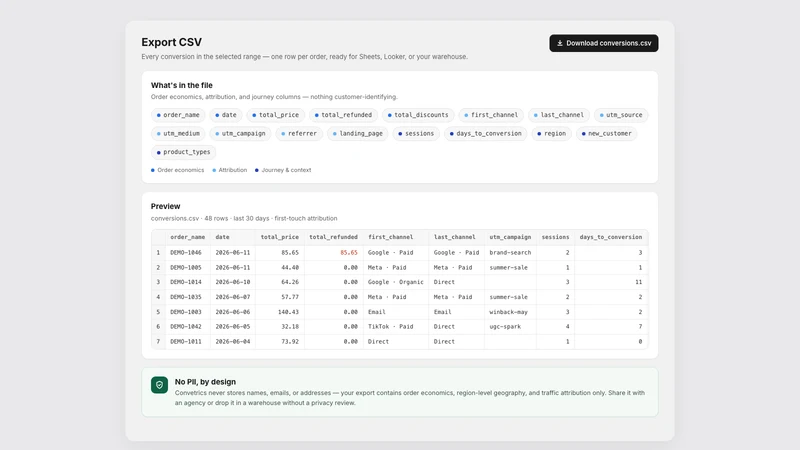Click the 140.43 total price cell
The height and width of the screenshot is (450, 800).
click(288, 312)
